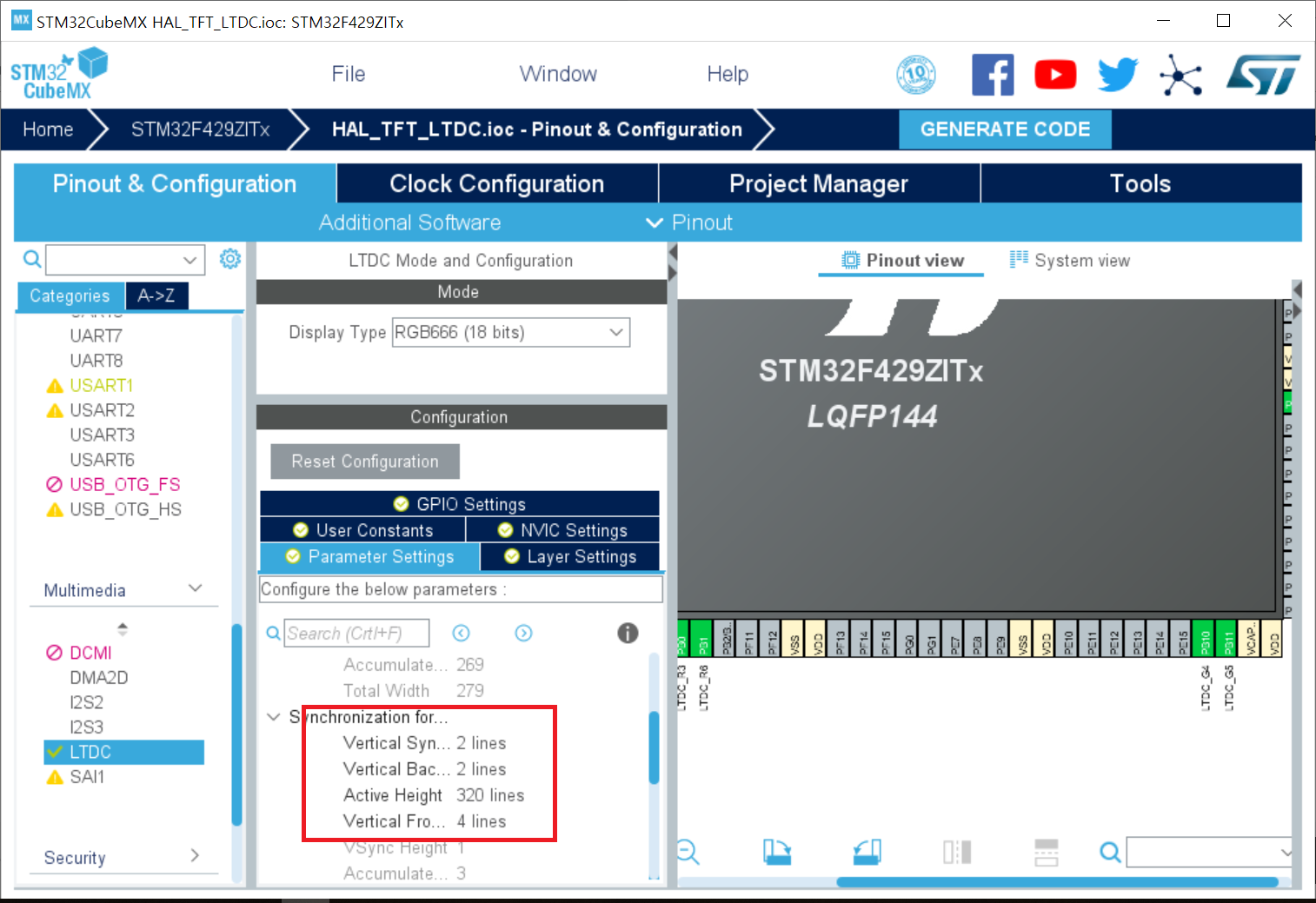1316x903 pixels.
Task: Switch to Clock Configuration tab
Action: tap(497, 183)
